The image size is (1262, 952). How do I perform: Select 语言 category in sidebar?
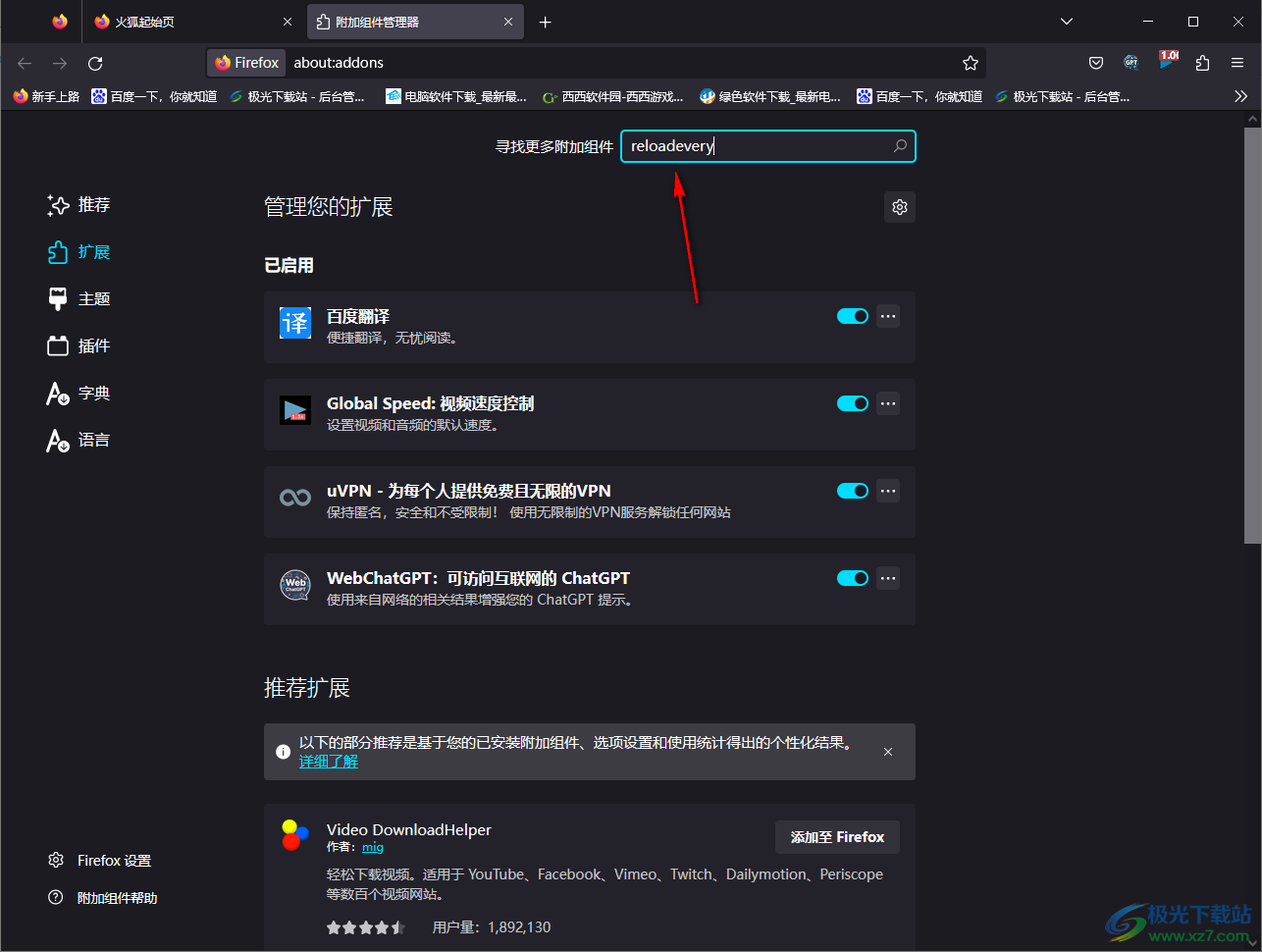[79, 441]
